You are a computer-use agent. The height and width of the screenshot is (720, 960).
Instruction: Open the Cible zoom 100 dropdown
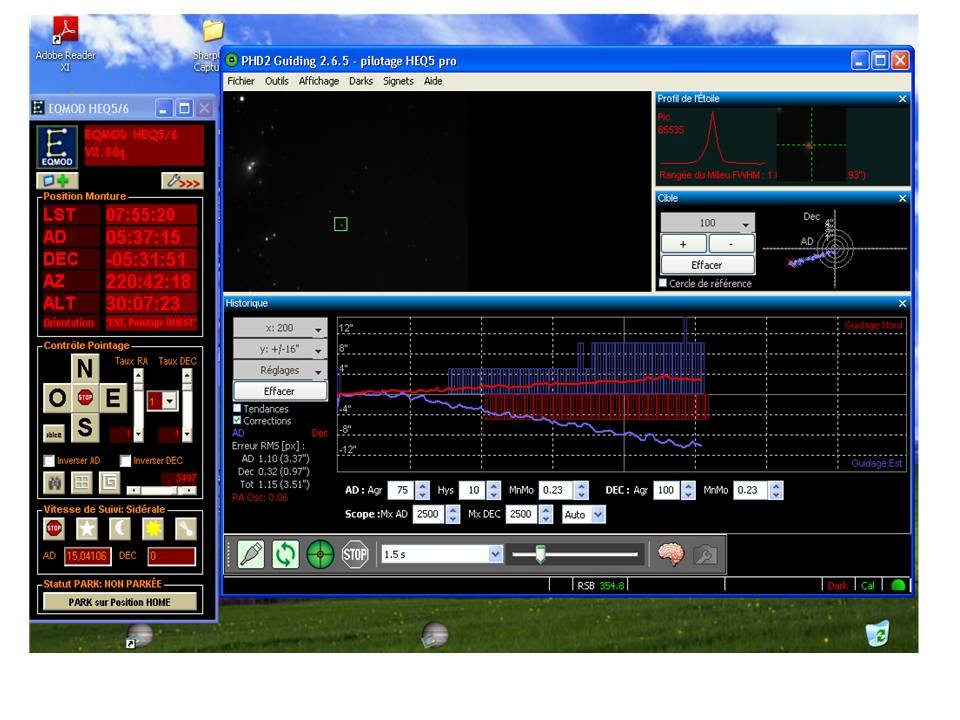click(x=708, y=223)
